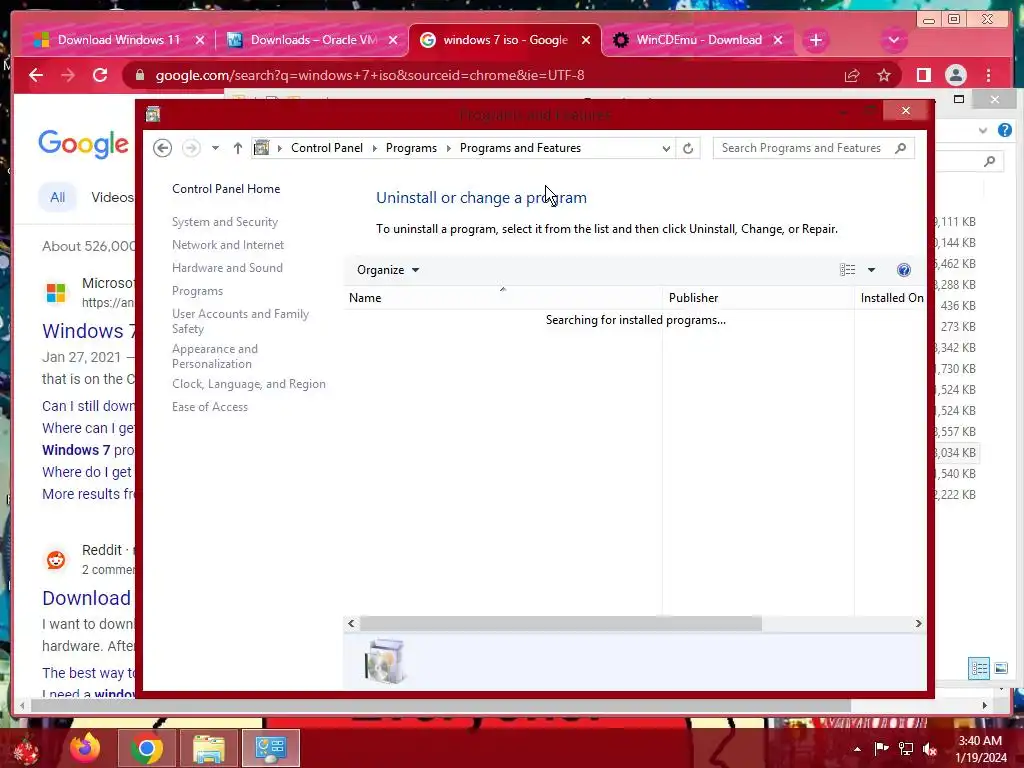
Task: Select Programs and Features breadcrumb
Action: (x=520, y=148)
